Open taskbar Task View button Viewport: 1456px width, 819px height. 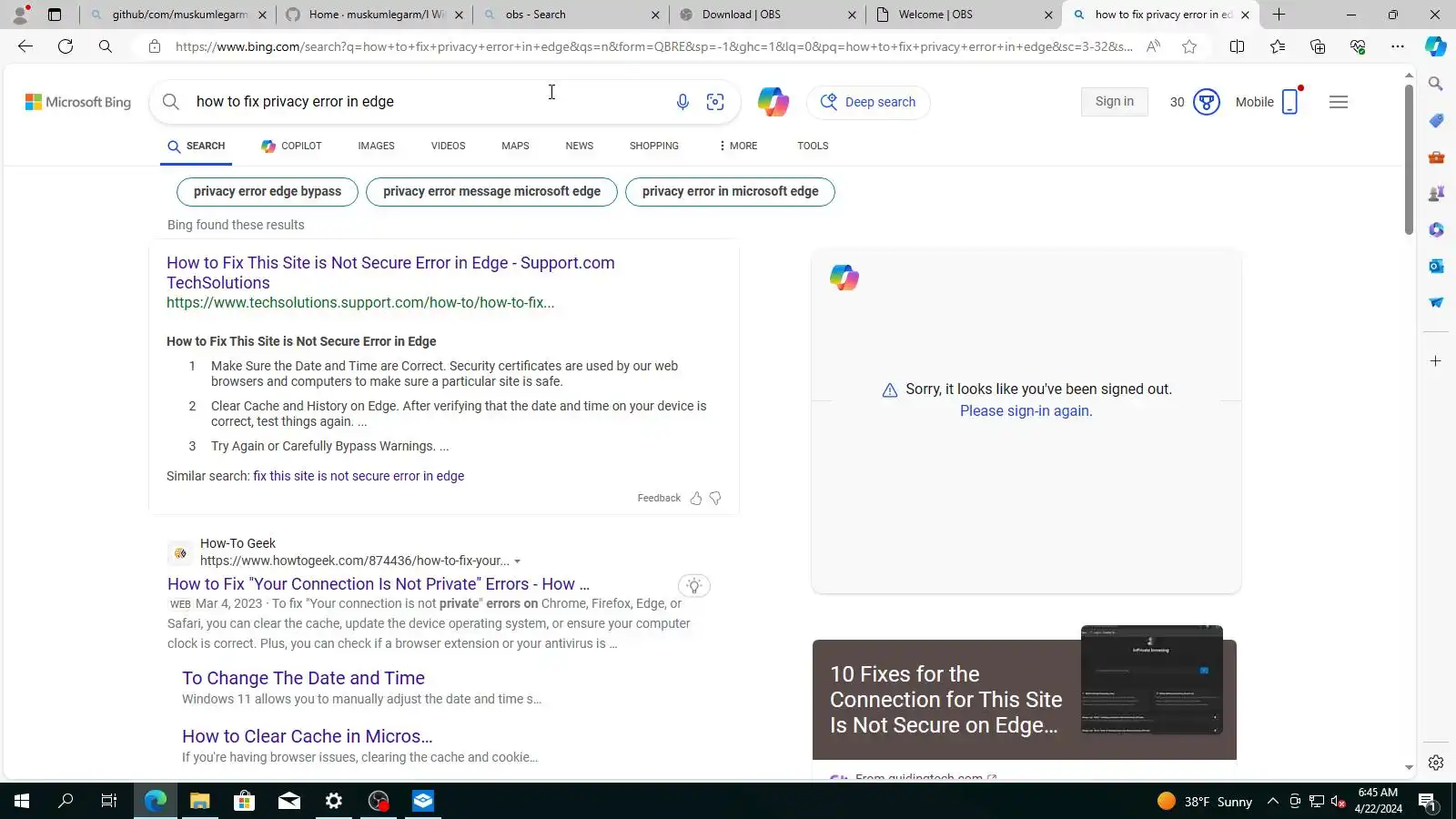point(109,802)
